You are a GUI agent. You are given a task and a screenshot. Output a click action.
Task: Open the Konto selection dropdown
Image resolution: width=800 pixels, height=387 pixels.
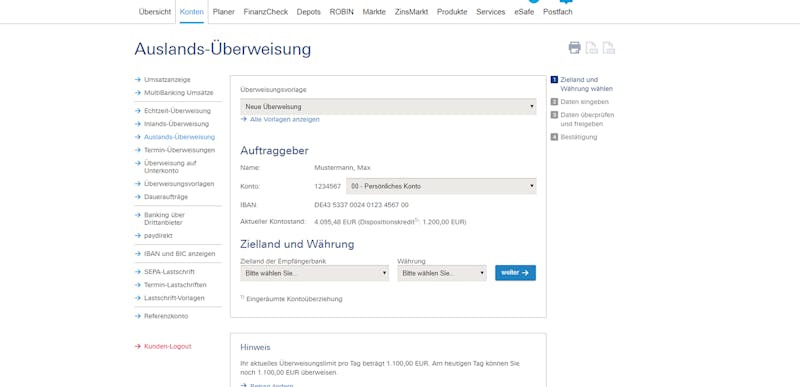point(441,186)
